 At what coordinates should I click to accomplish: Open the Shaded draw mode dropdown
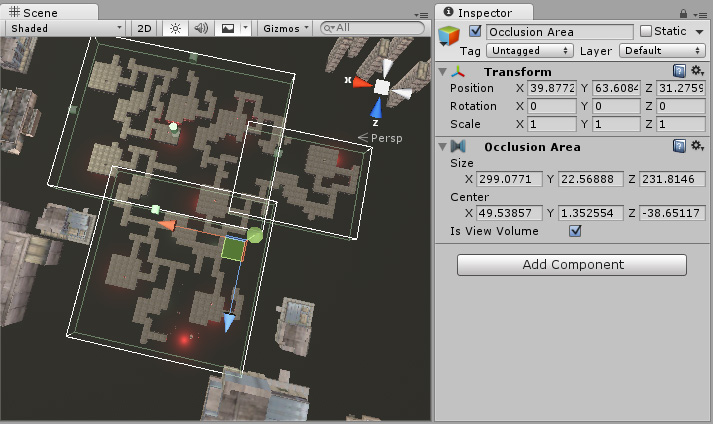pyautogui.click(x=64, y=28)
